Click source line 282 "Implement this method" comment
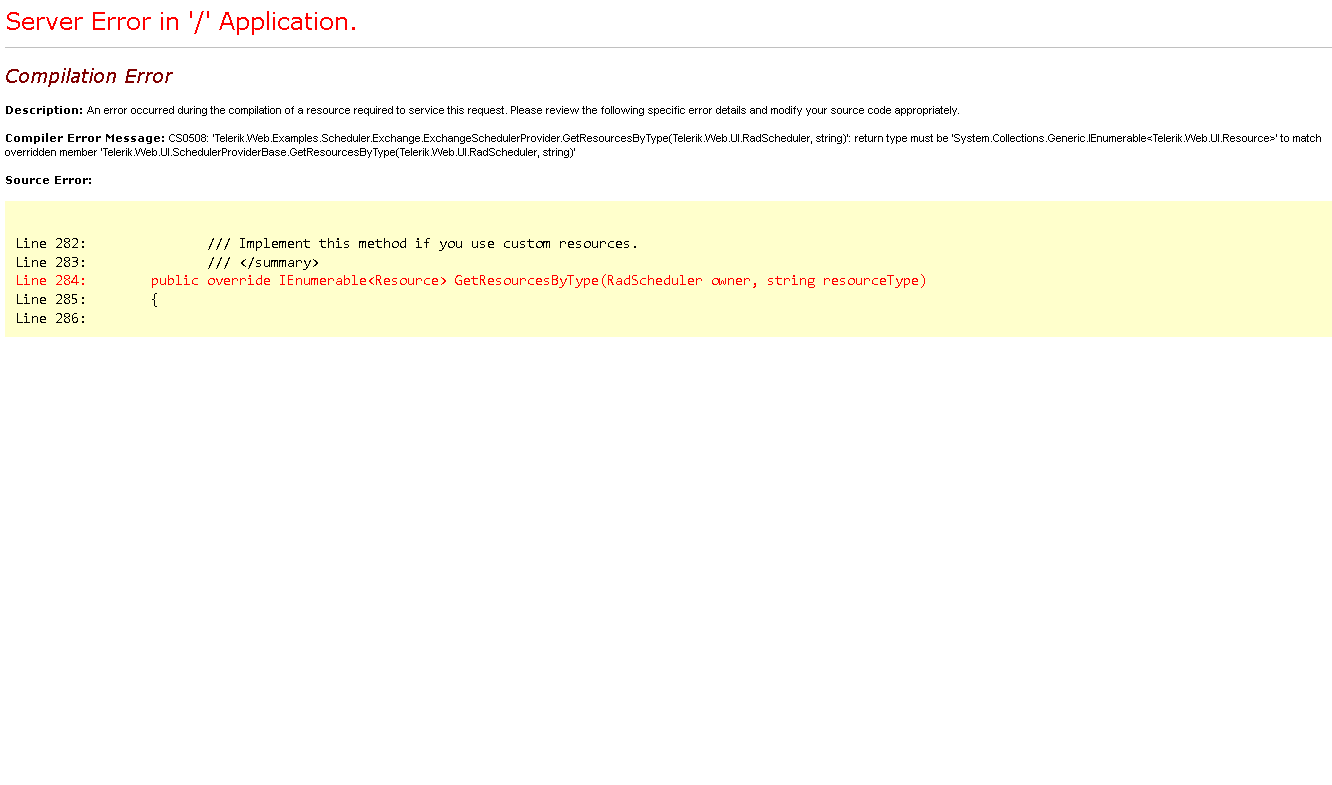This screenshot has width=1332, height=785. 326,243
